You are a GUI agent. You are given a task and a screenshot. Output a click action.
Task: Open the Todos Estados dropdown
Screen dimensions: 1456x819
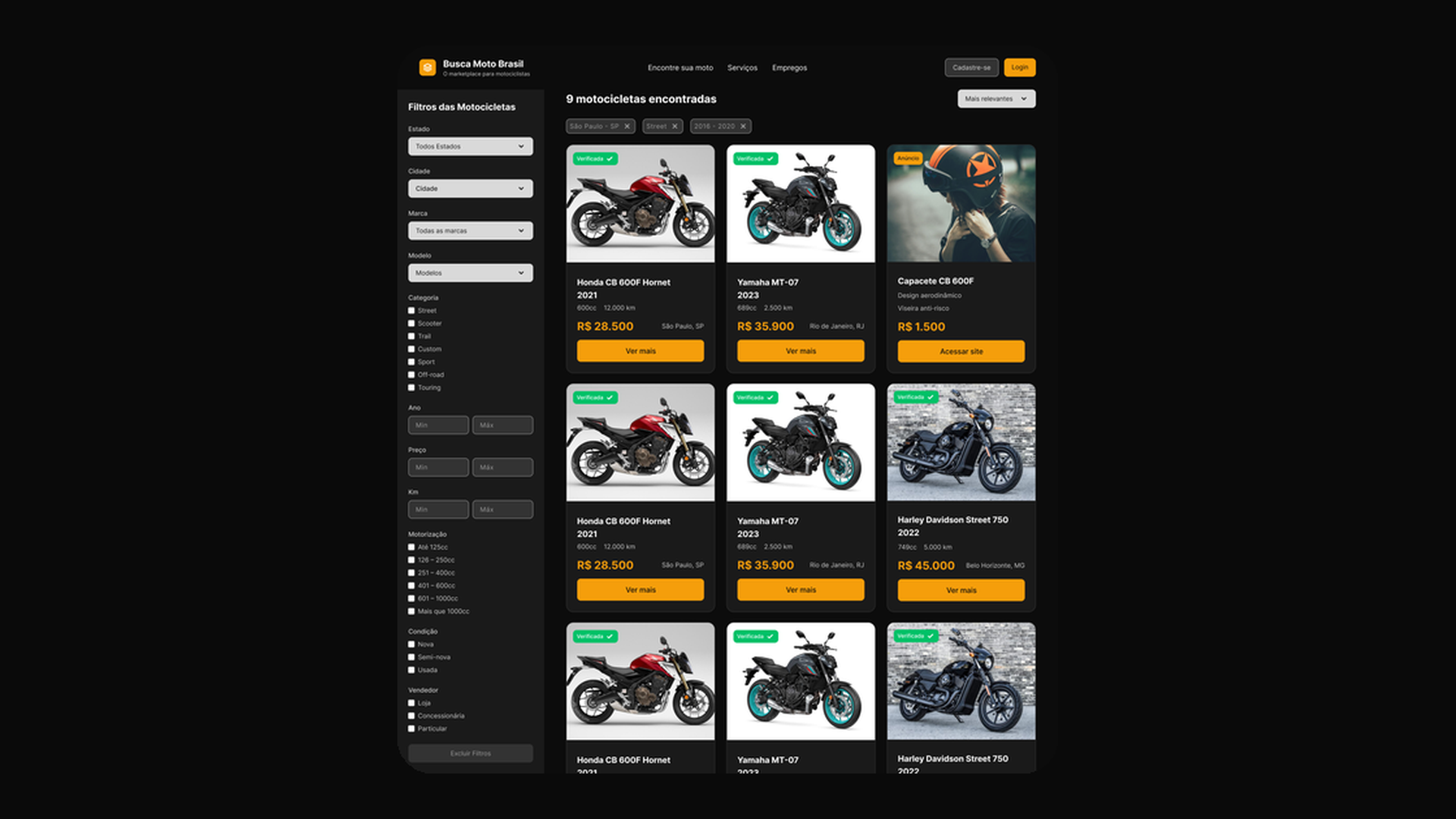[x=470, y=146]
